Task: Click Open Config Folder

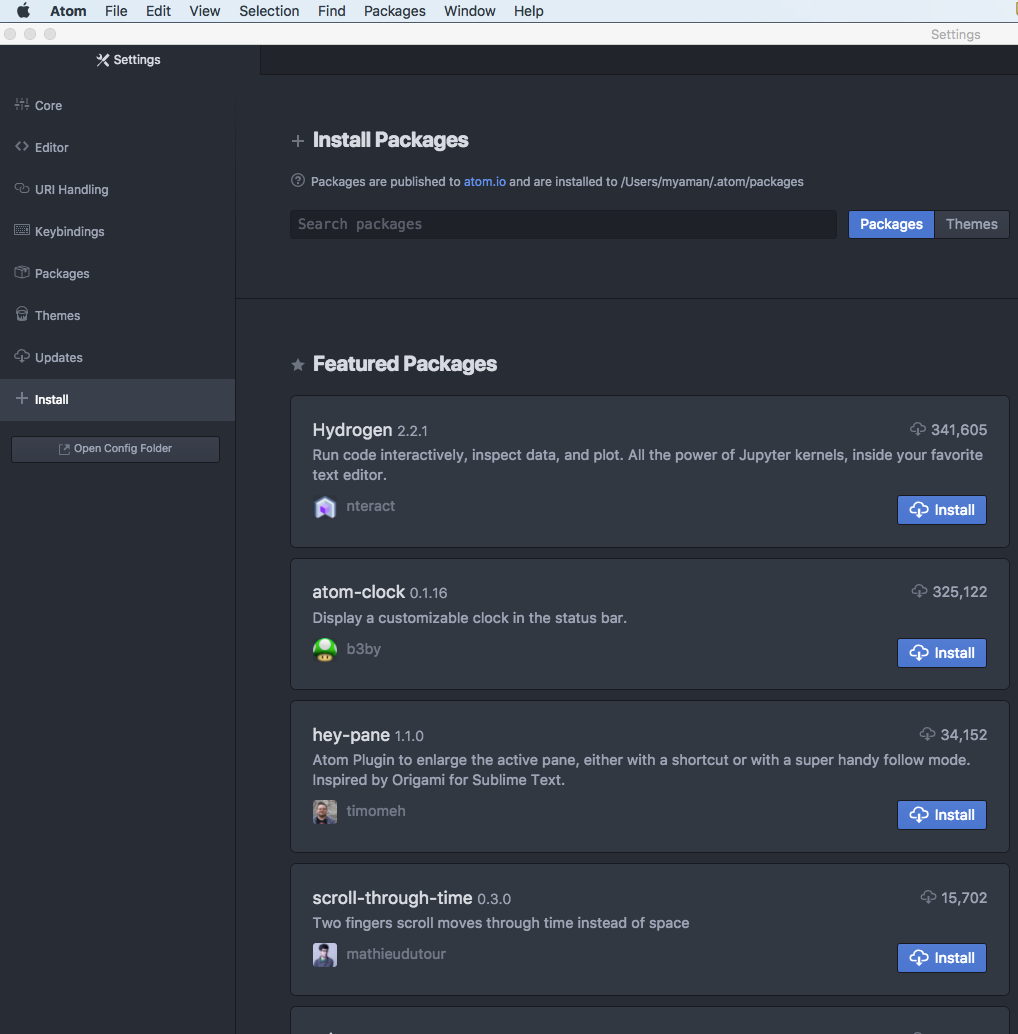Action: point(114,449)
